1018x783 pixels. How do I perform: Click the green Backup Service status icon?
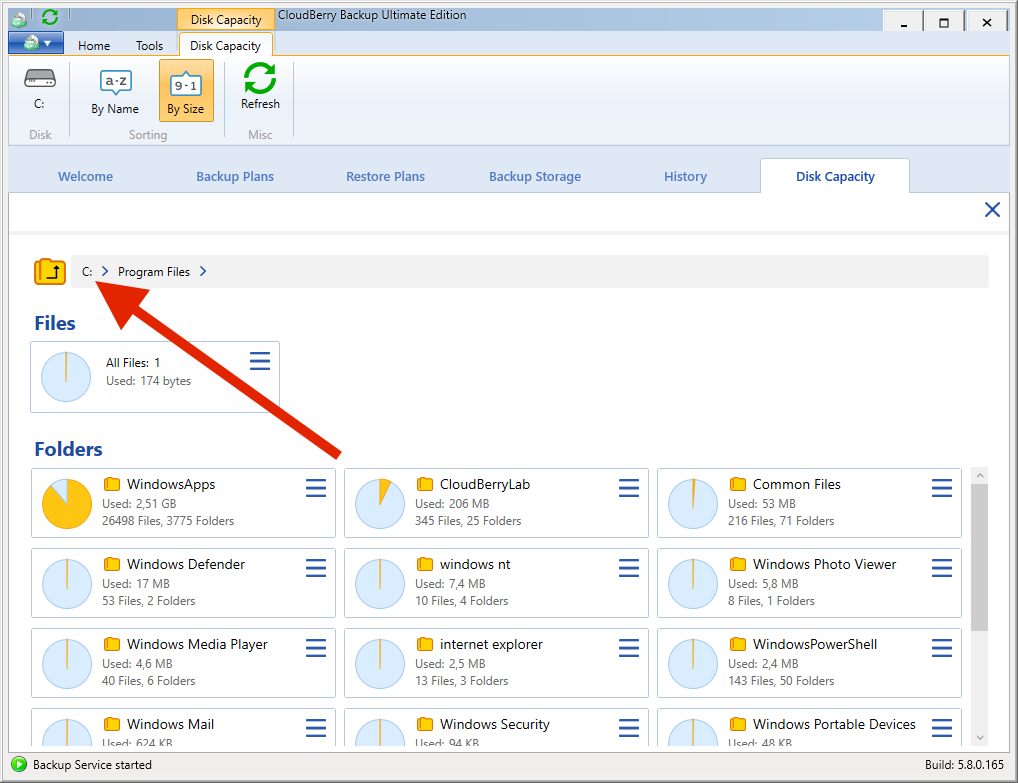point(19,764)
